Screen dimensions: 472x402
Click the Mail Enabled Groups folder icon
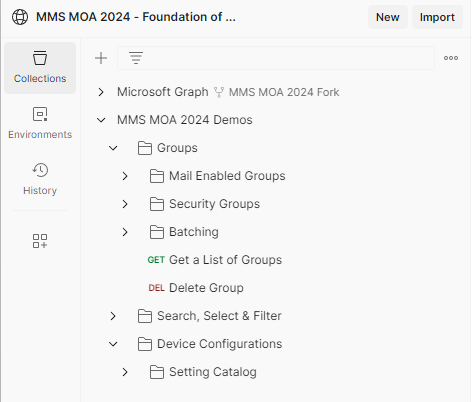pos(157,176)
